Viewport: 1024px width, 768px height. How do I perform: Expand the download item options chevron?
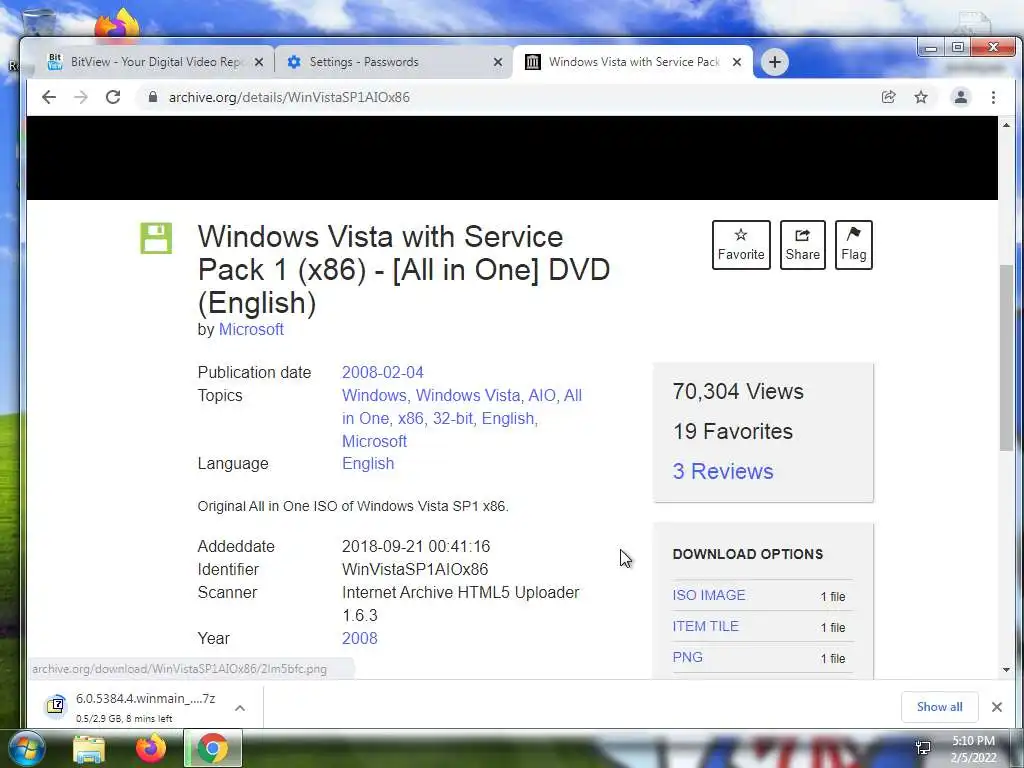(x=240, y=707)
